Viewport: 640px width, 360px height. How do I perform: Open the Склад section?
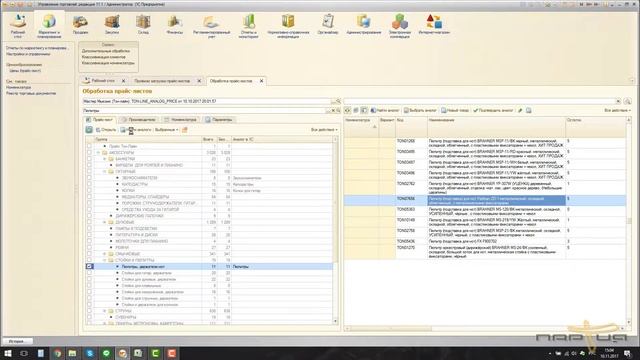click(143, 24)
